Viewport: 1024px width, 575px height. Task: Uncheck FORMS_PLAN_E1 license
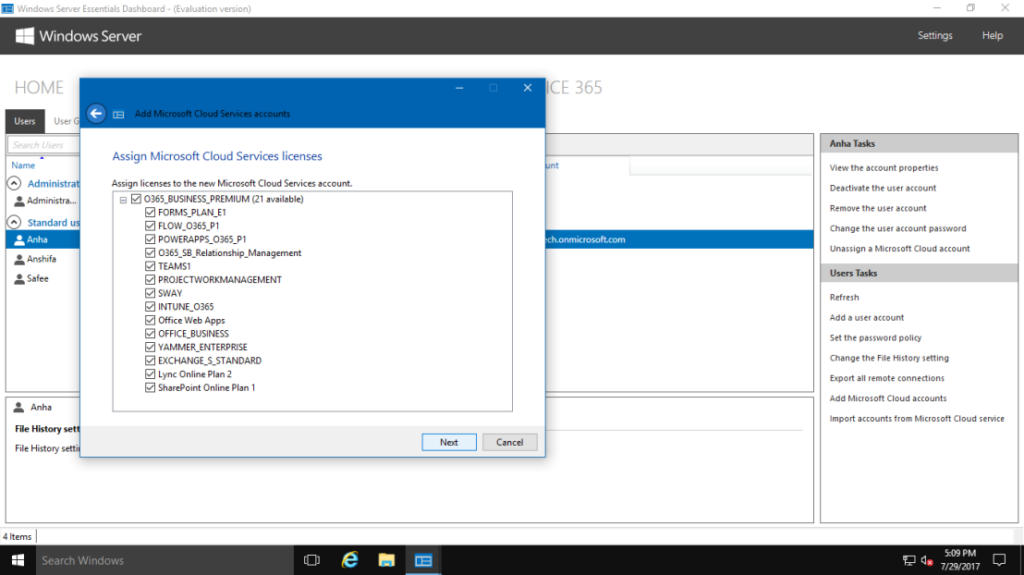tap(150, 212)
